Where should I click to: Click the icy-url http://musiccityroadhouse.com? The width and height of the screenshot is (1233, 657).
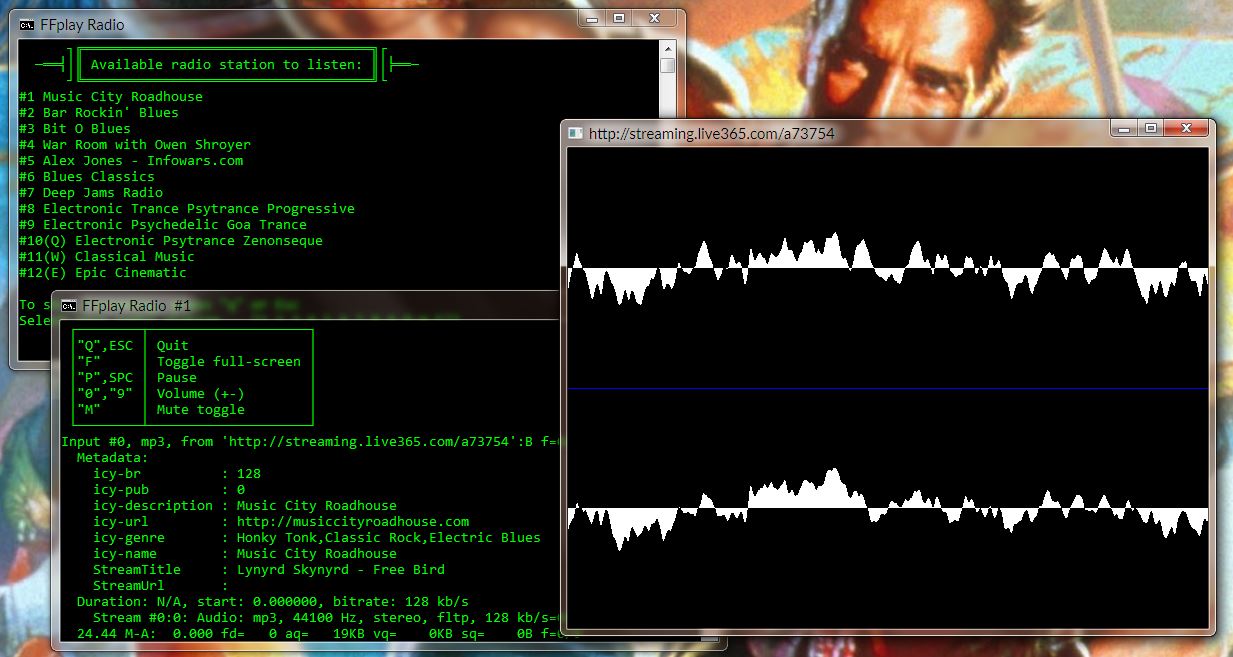(x=281, y=522)
